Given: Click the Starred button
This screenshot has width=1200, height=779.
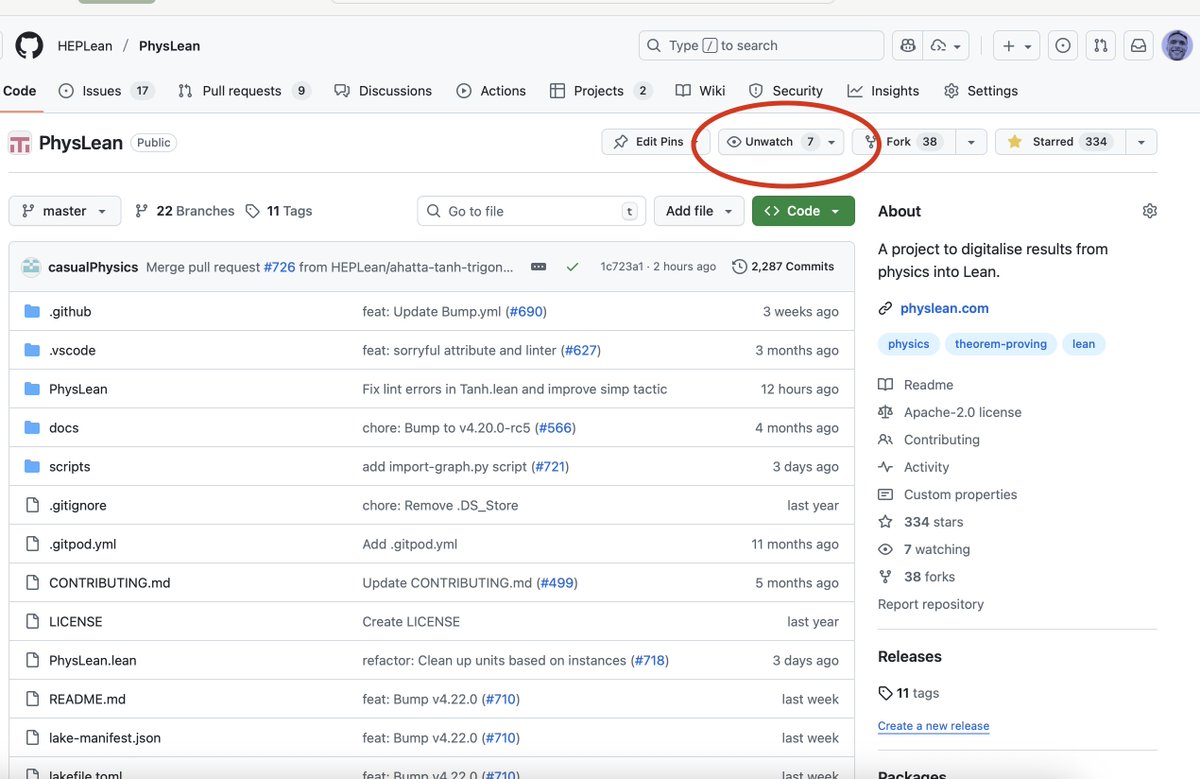Looking at the screenshot, I should tap(1060, 142).
